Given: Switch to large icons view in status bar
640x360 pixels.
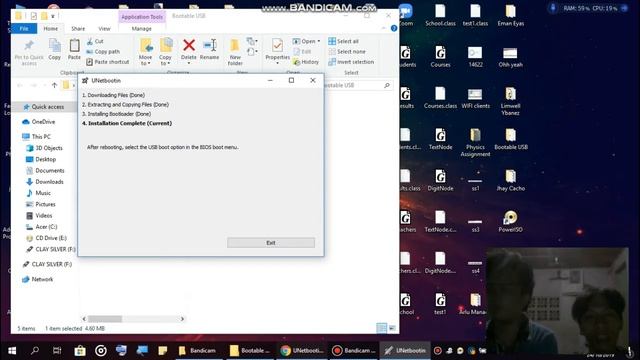Looking at the screenshot, I should coord(392,328).
